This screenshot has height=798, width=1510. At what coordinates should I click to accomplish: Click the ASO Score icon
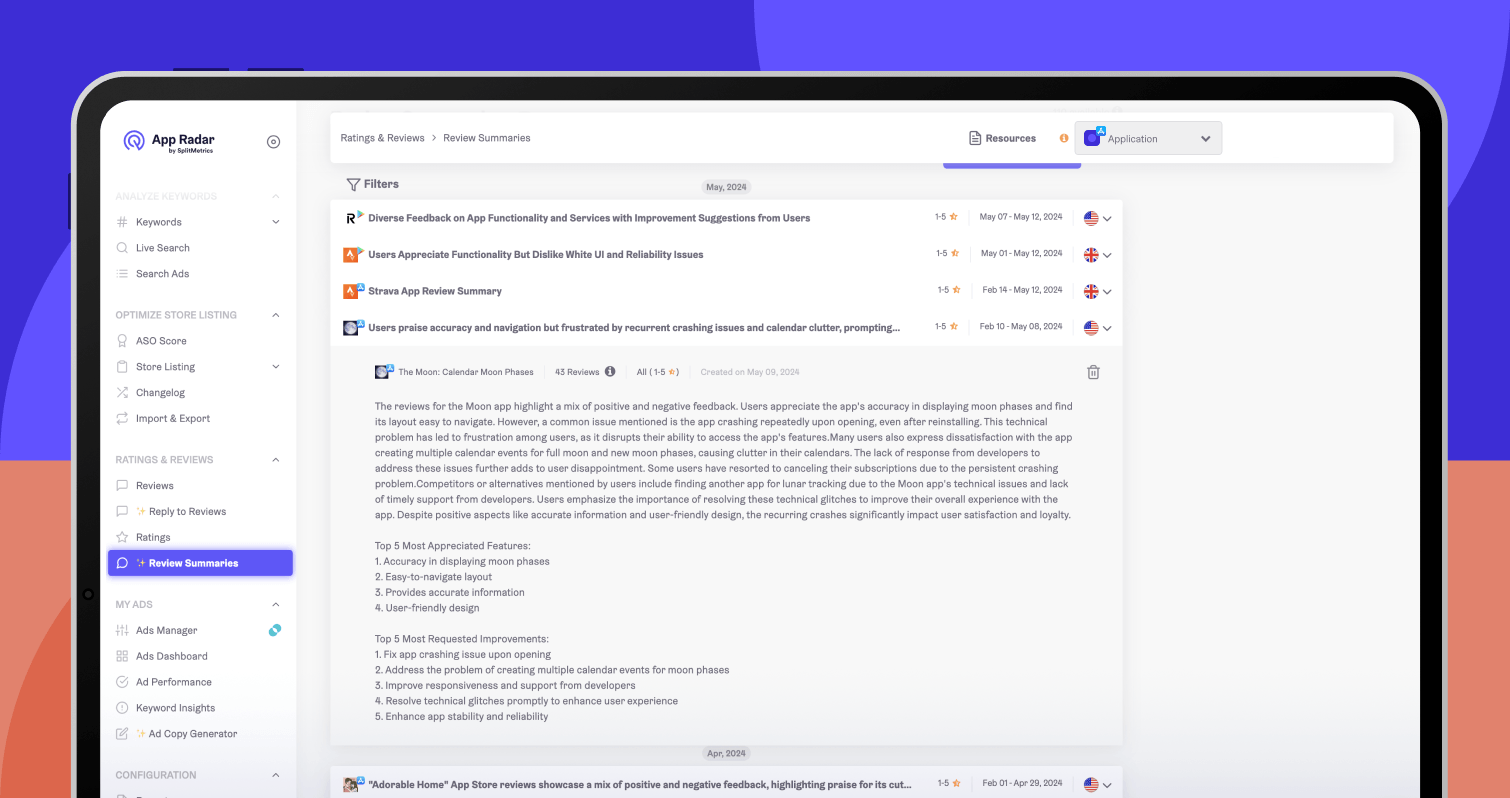pos(122,341)
